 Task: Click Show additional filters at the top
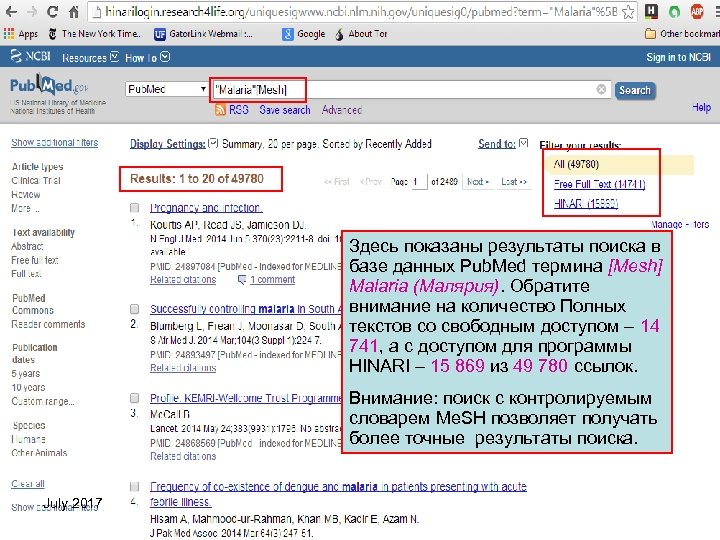pos(54,142)
